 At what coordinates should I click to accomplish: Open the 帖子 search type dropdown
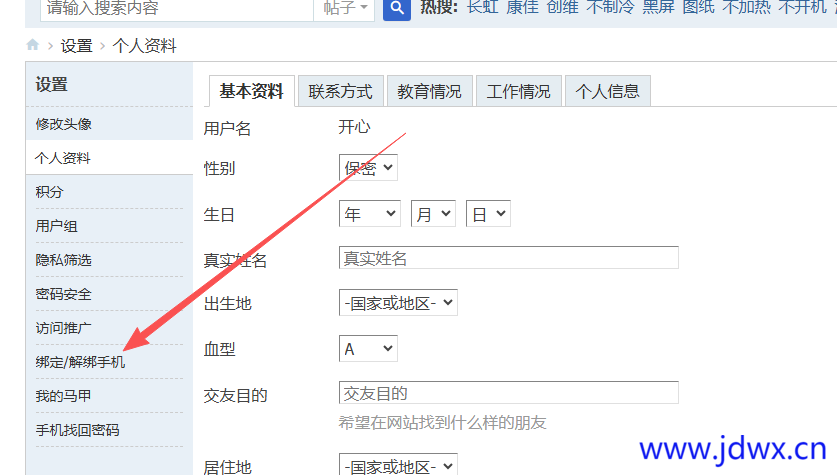click(x=347, y=9)
